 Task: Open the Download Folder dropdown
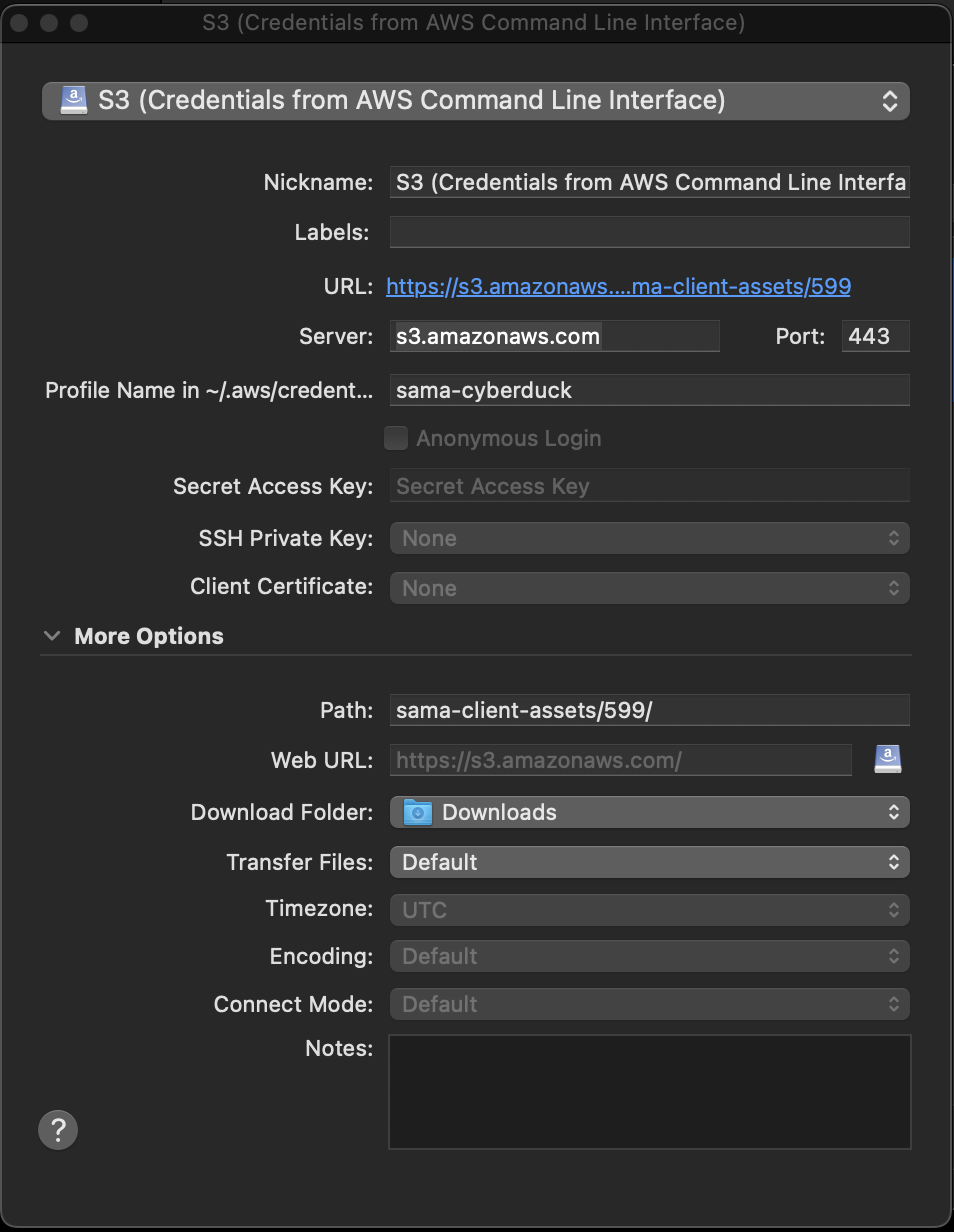pos(649,812)
